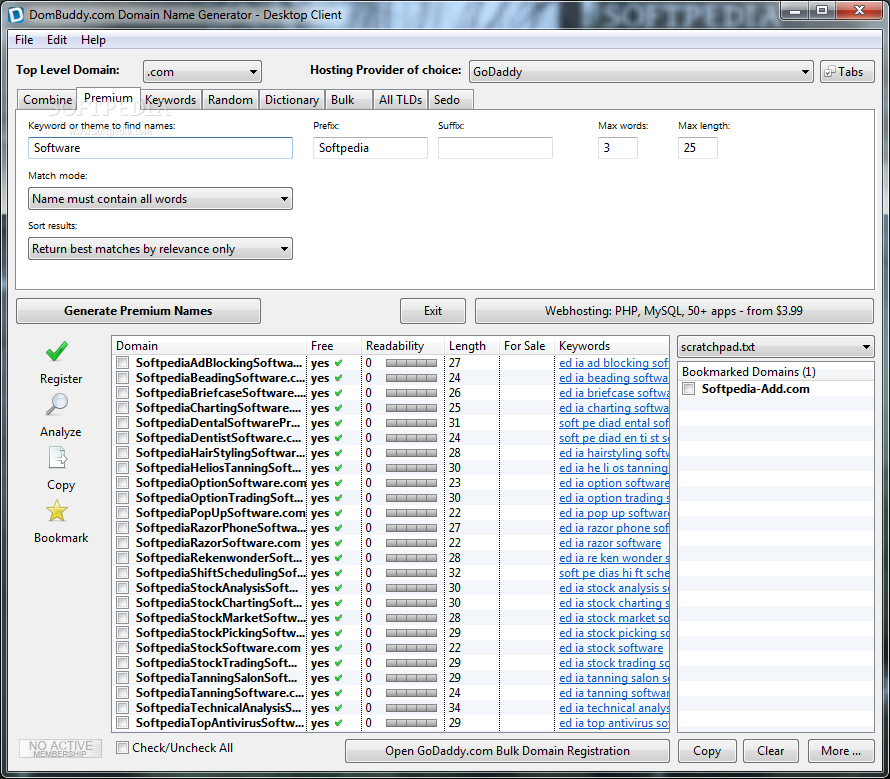Tick checkbox for SoftpediaTopAntivirusSoftw... row

point(122,723)
